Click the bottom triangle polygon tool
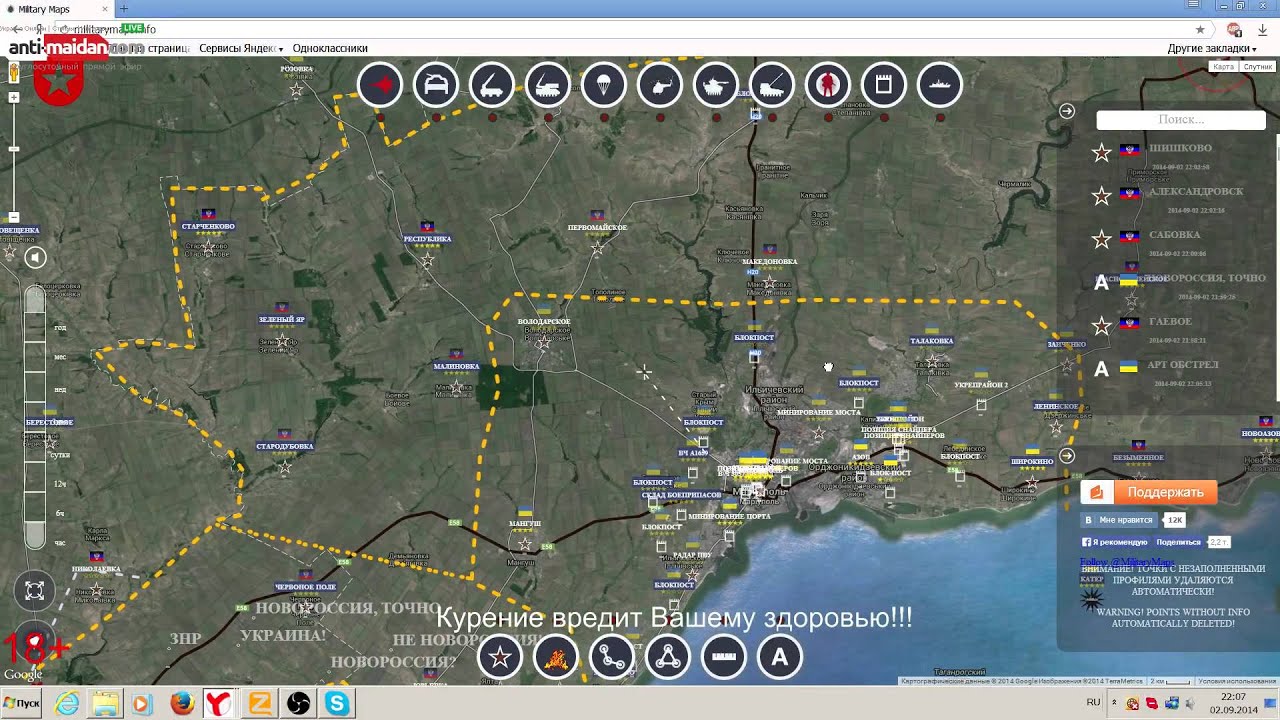Screen dimensions: 1280x720 668,657
